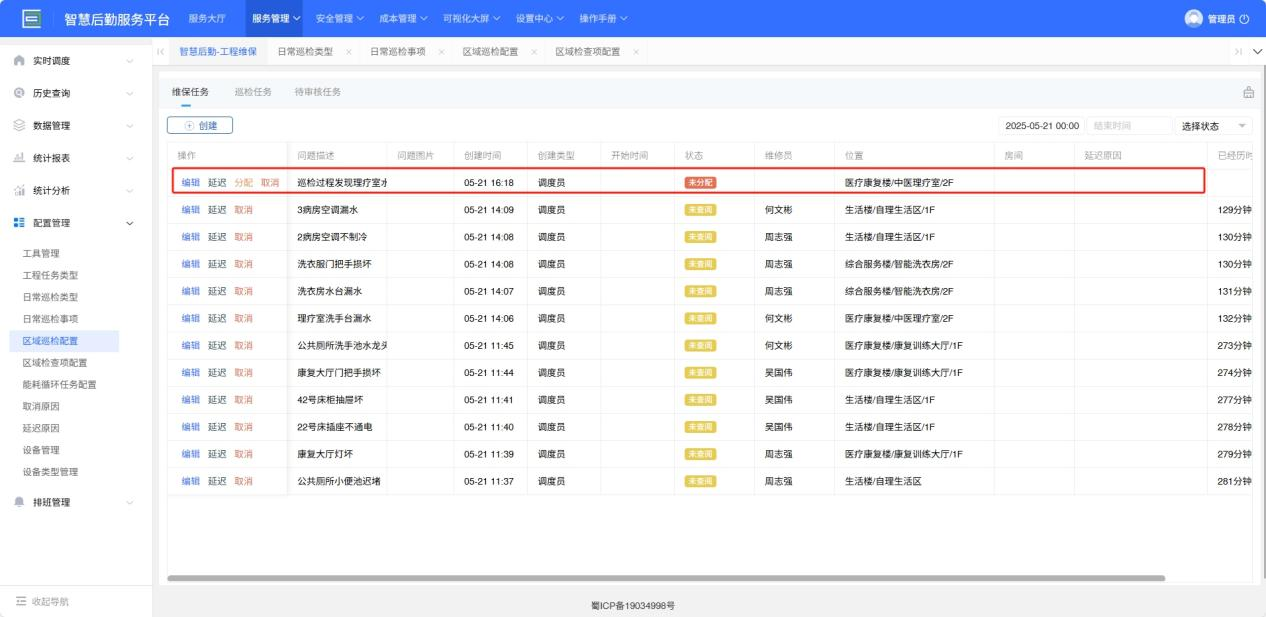This screenshot has height=617, width=1266.
Task: Expand the 服务管理 top menu
Action: (276, 18)
